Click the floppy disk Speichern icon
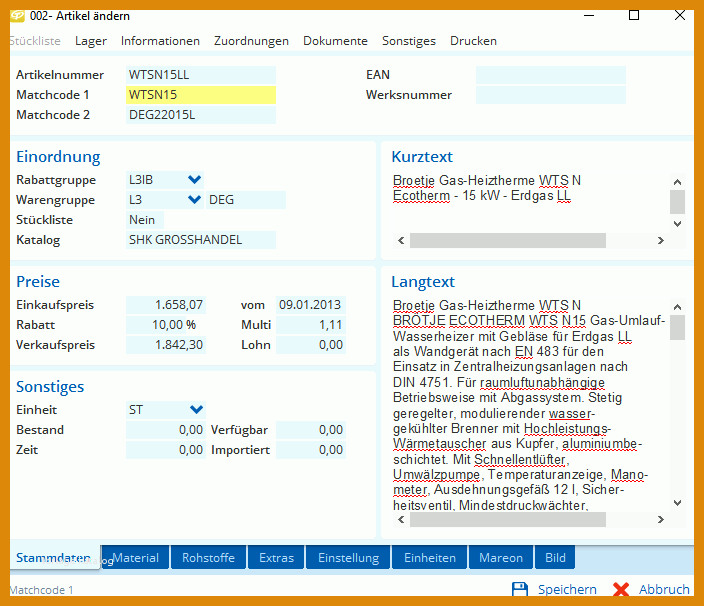Viewport: 704px width, 606px height. coord(519,589)
